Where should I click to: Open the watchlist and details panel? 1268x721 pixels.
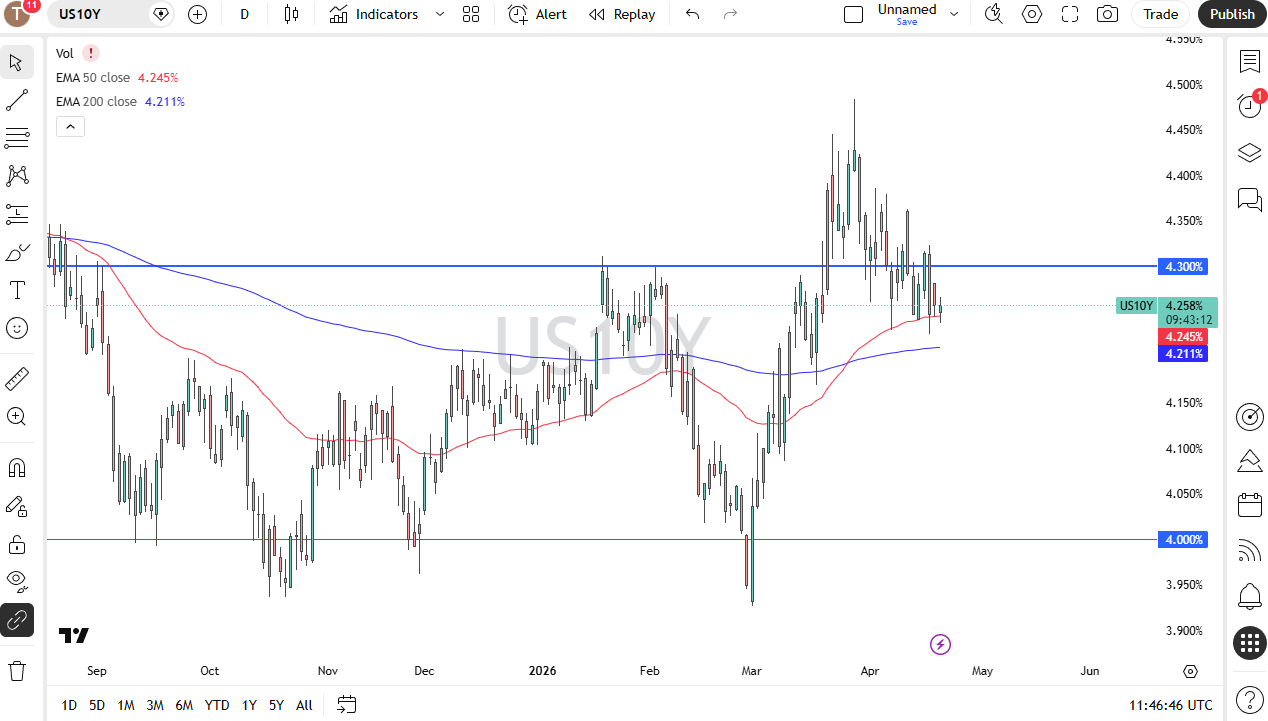tap(1249, 62)
